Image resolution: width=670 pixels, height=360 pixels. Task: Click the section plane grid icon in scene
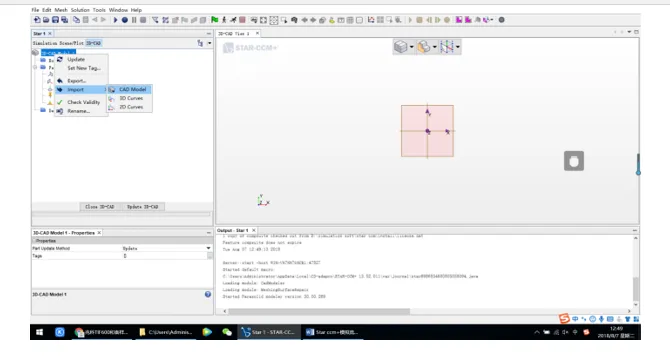[447, 47]
